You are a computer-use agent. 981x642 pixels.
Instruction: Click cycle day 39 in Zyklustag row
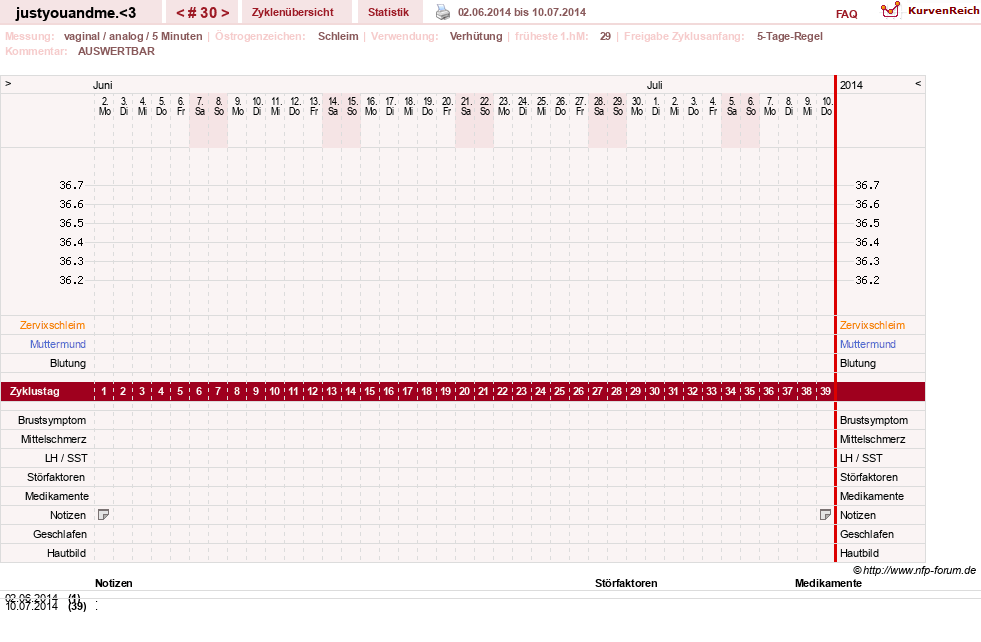[x=825, y=391]
